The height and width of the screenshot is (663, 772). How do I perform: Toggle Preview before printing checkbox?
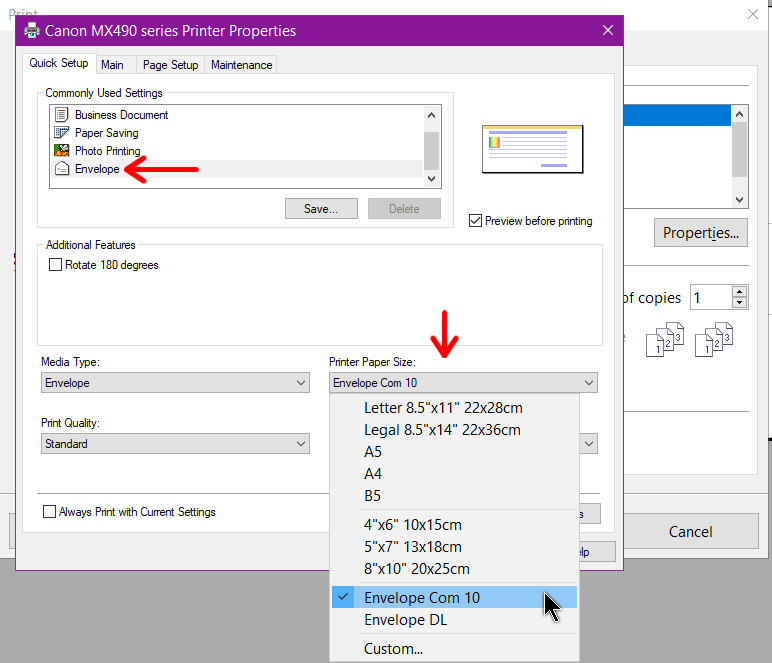(x=475, y=221)
